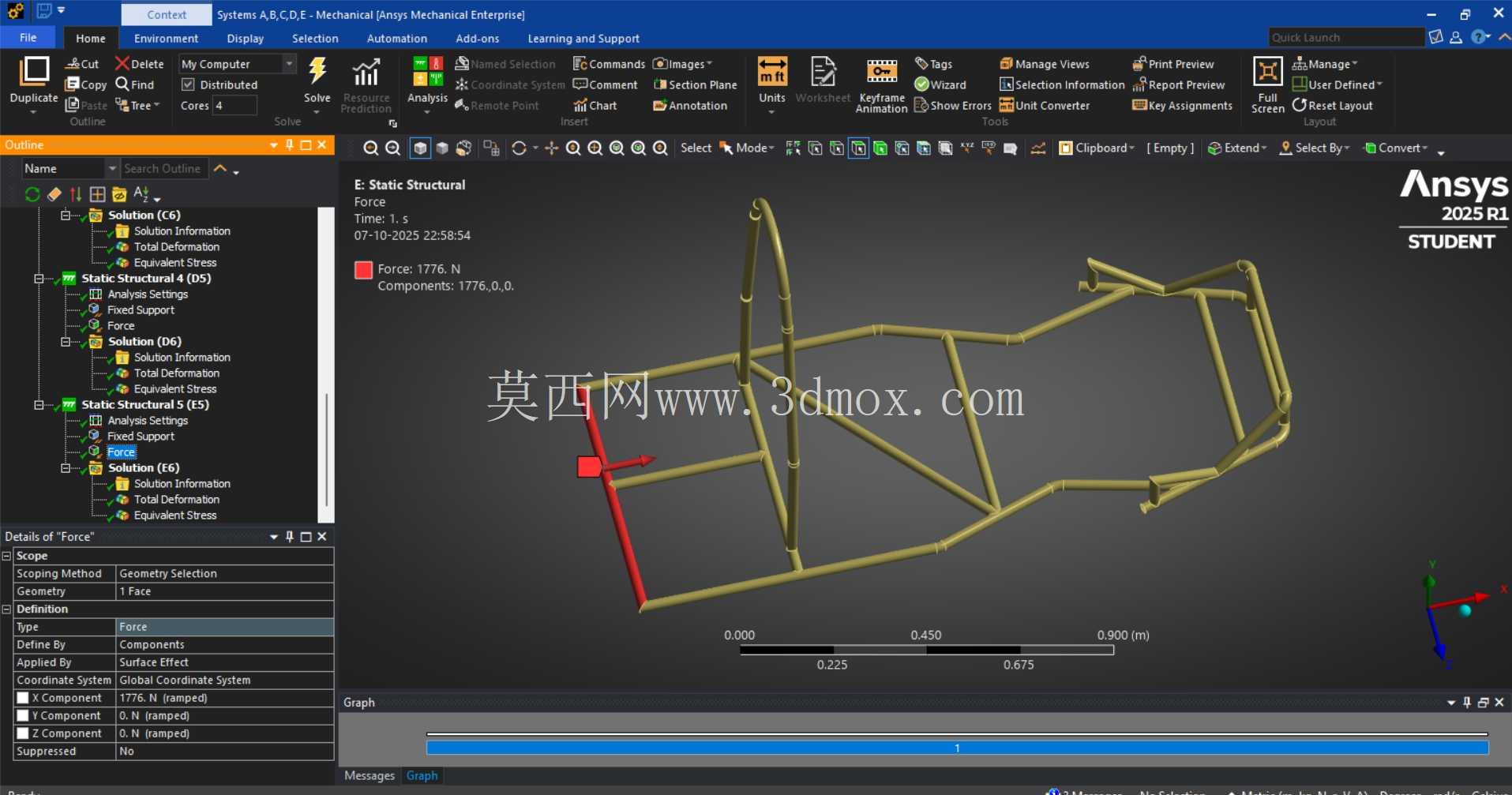Pin the Details of Force panel

(x=289, y=536)
